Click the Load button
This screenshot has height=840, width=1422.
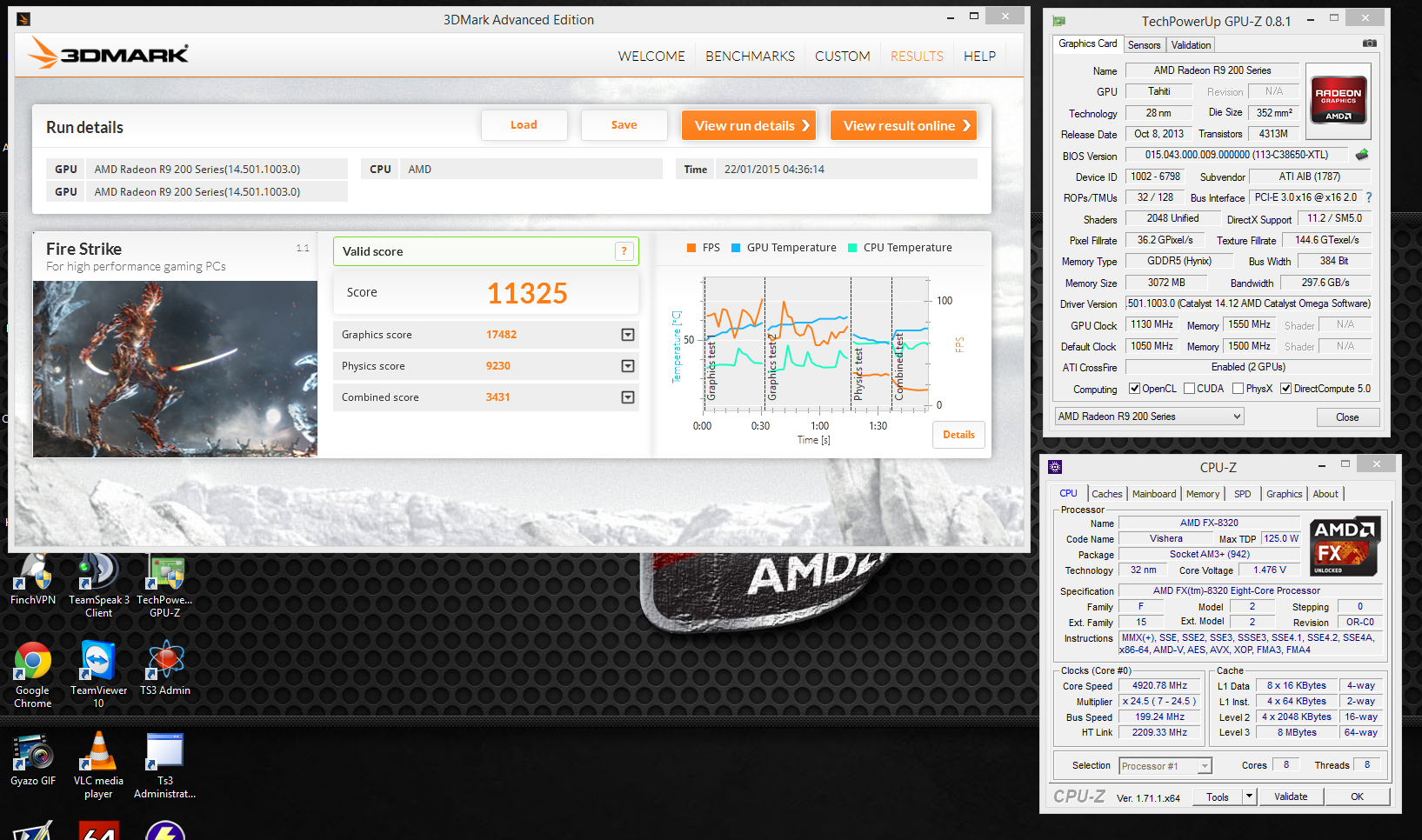click(x=524, y=125)
